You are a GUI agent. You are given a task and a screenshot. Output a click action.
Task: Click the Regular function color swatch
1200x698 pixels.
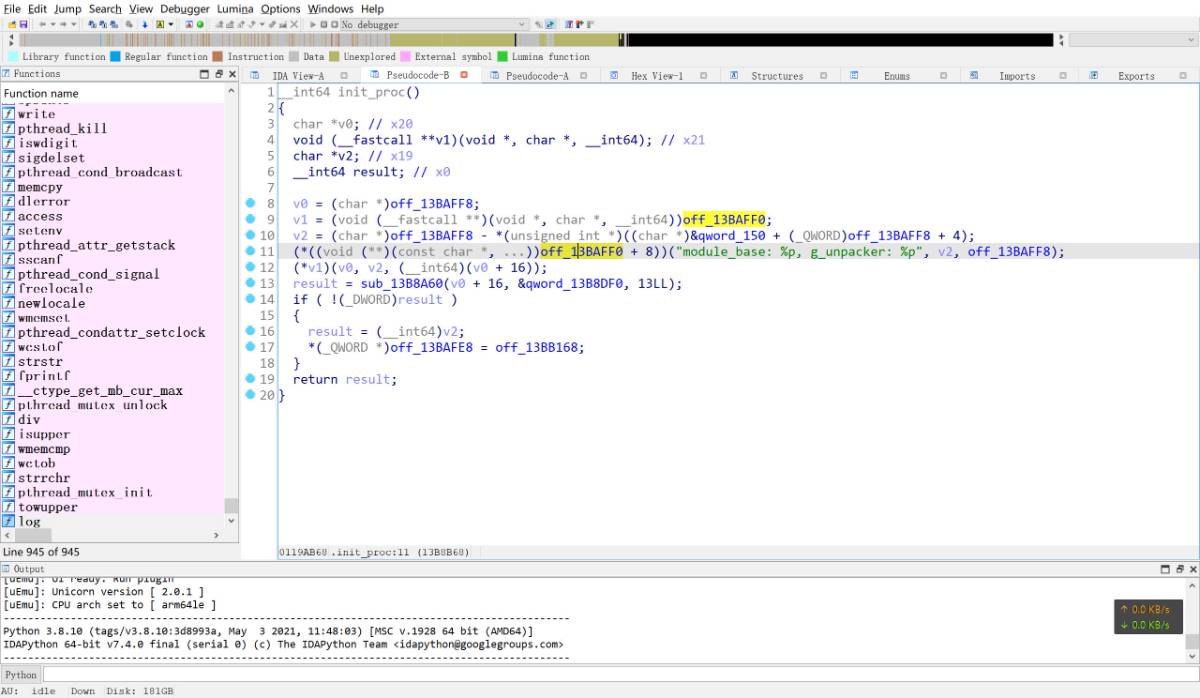point(116,57)
